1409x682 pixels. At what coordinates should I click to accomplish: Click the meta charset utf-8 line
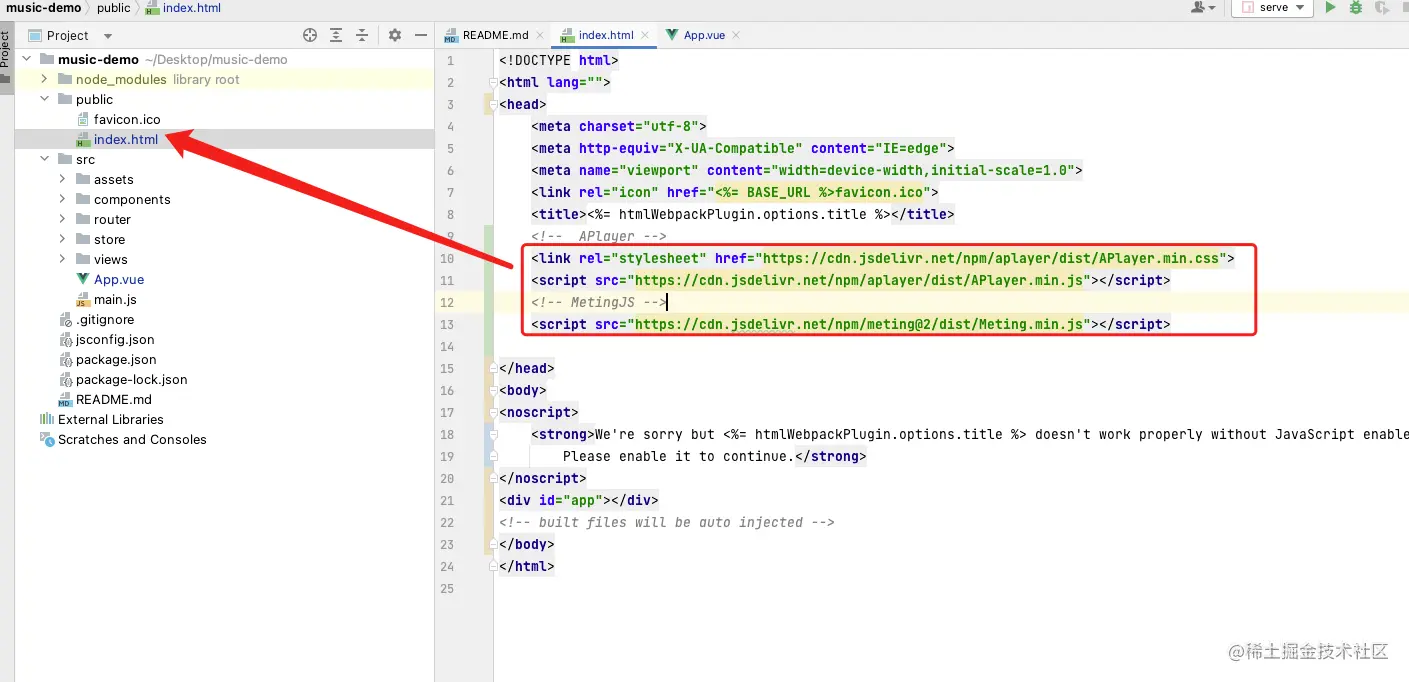pyautogui.click(x=619, y=126)
